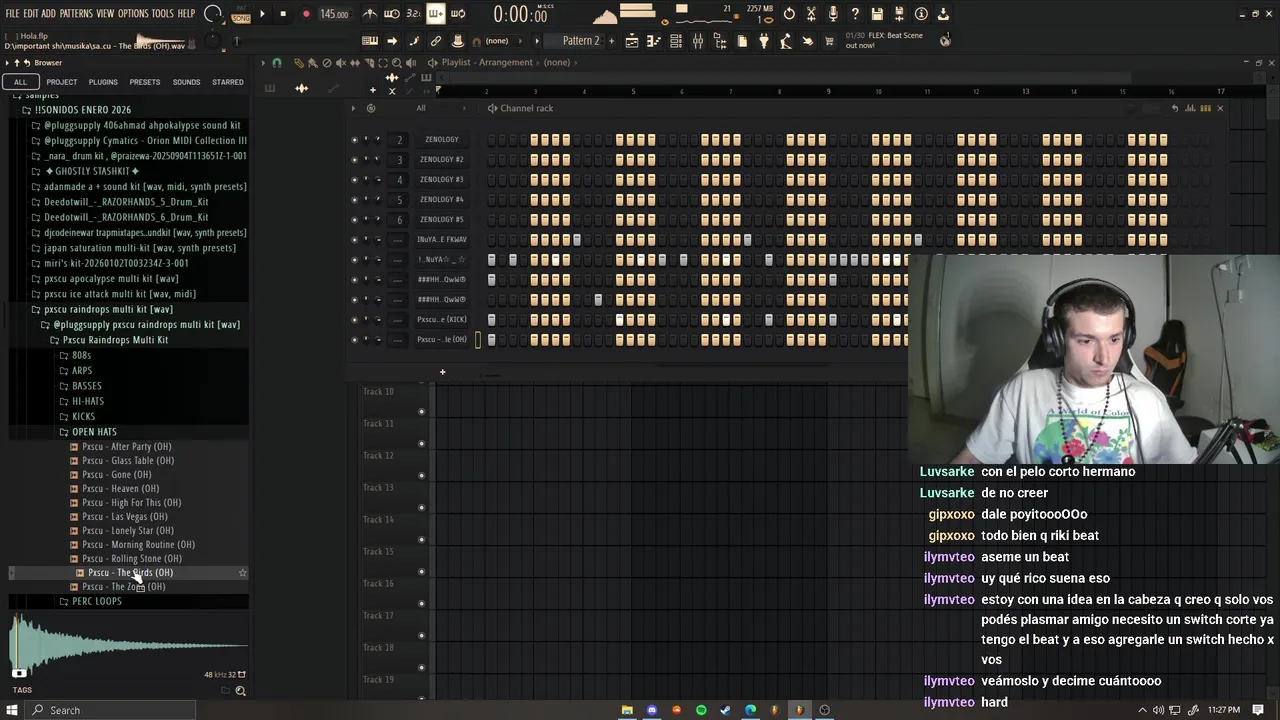1280x720 pixels.
Task: Open the FILE menu
Action: coord(12,14)
